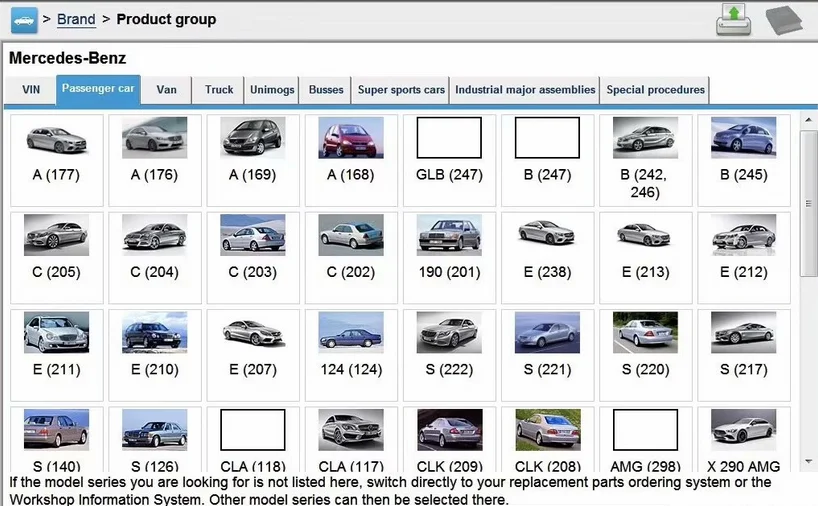Screen dimensions: 818x506
Task: Open the CLA (118) model tile
Action: click(x=252, y=439)
